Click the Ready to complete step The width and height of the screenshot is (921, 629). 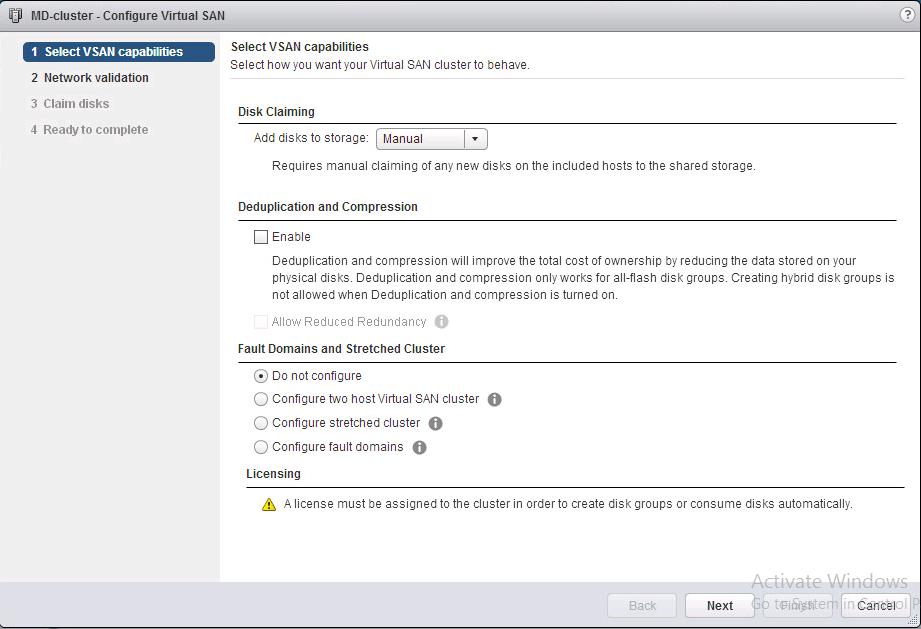pos(95,130)
